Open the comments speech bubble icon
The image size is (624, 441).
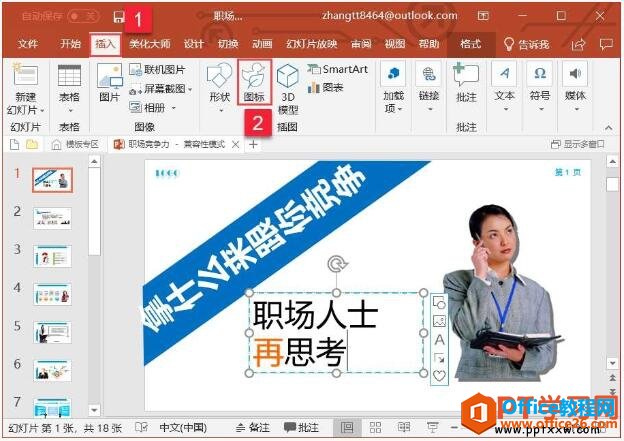point(606,44)
